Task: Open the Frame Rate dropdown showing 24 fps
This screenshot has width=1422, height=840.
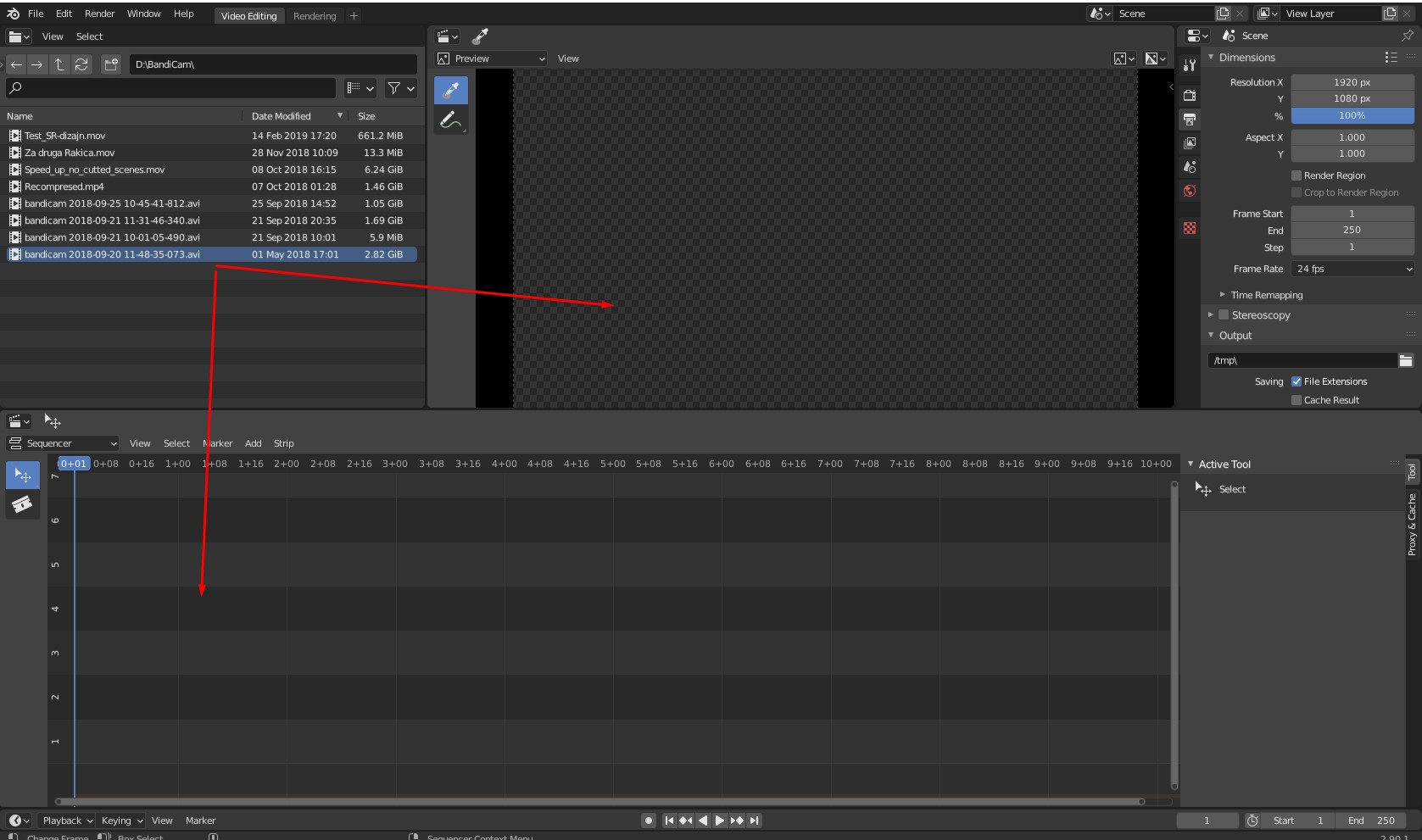Action: tap(1352, 269)
